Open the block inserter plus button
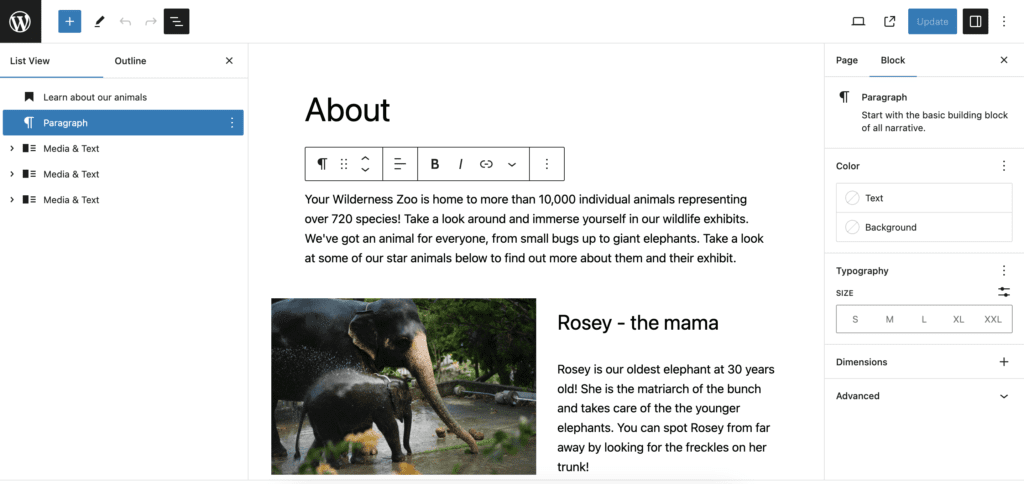Screen dimensions: 1024x484 click(x=69, y=21)
